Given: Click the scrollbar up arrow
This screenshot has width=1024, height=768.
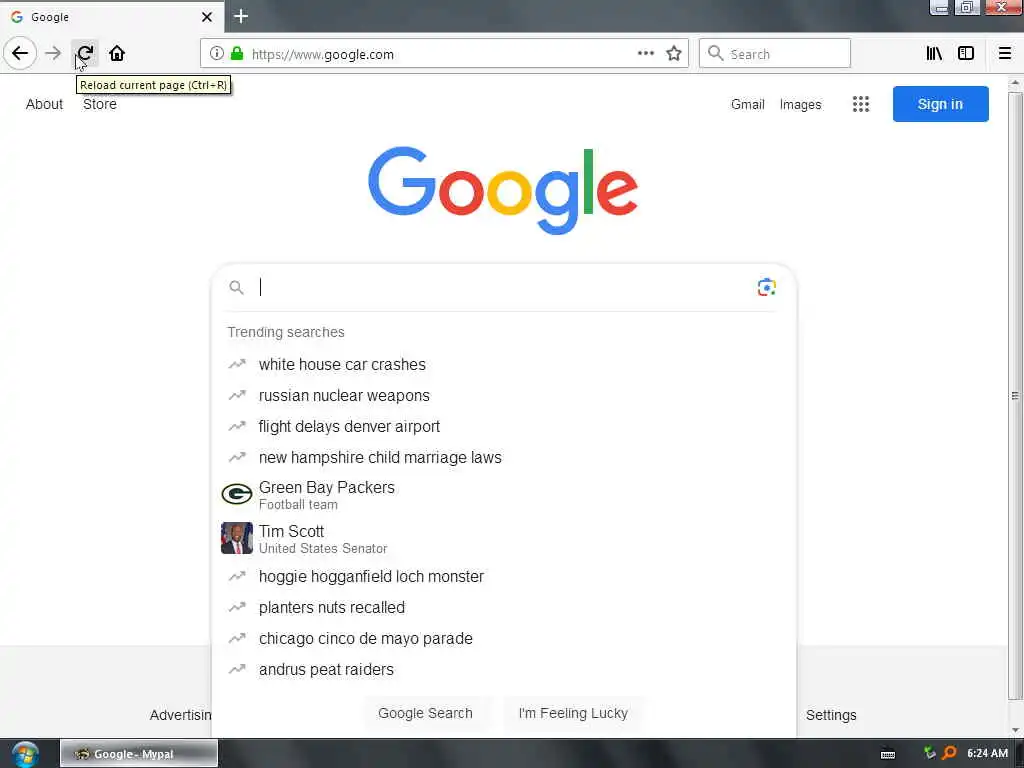Looking at the screenshot, I should pos(1015,83).
